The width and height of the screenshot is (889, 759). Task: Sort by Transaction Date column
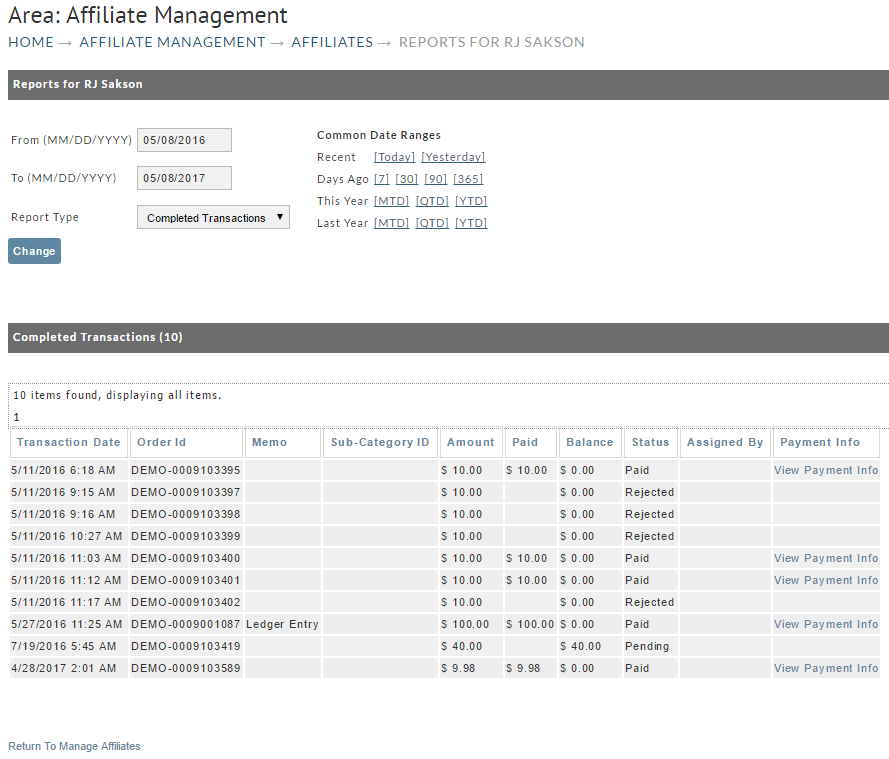(x=69, y=442)
